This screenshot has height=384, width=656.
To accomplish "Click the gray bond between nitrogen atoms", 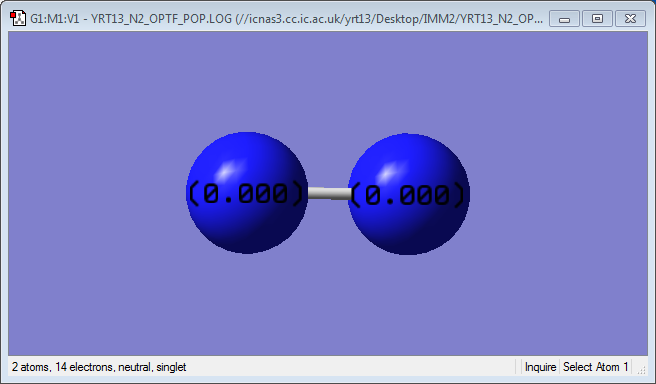I will click(x=329, y=193).
